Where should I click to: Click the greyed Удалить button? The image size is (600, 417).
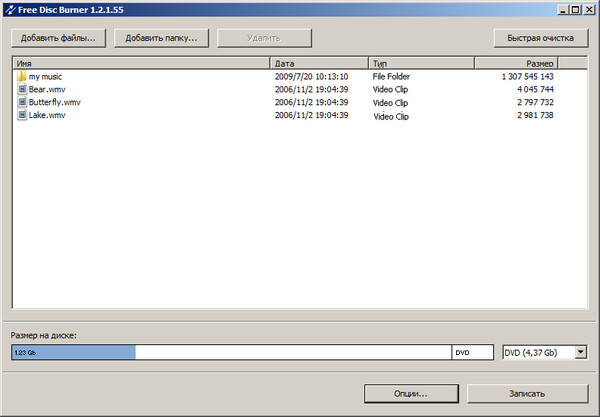[x=264, y=38]
